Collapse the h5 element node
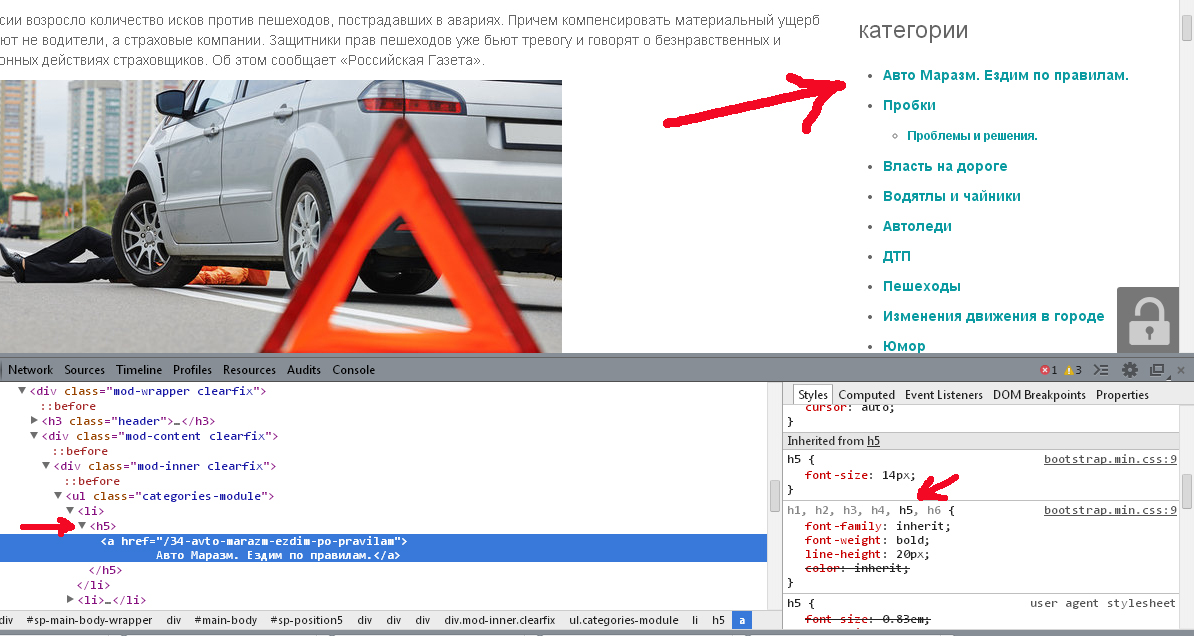The image size is (1194, 636). pyautogui.click(x=82, y=526)
